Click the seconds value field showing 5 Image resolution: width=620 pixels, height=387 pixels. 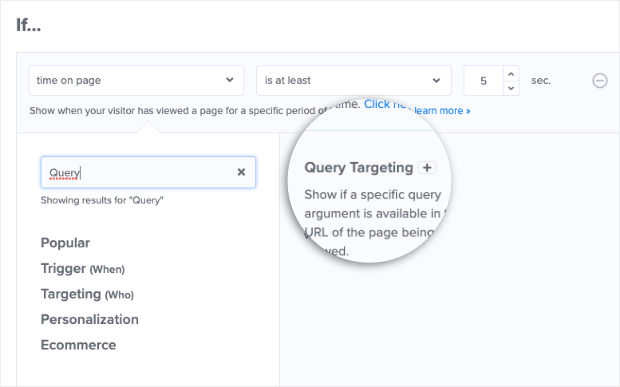coord(483,81)
